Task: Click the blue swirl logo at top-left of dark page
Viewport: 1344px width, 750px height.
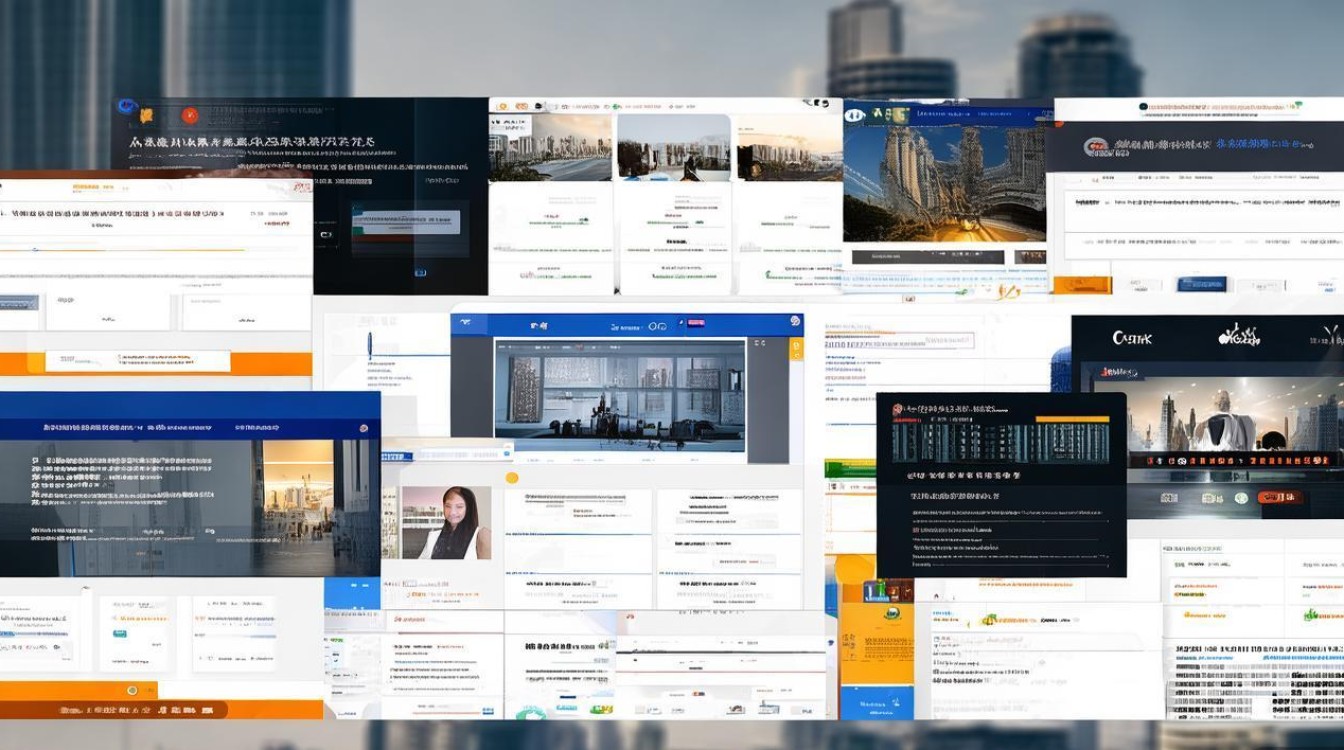Action: tap(126, 108)
